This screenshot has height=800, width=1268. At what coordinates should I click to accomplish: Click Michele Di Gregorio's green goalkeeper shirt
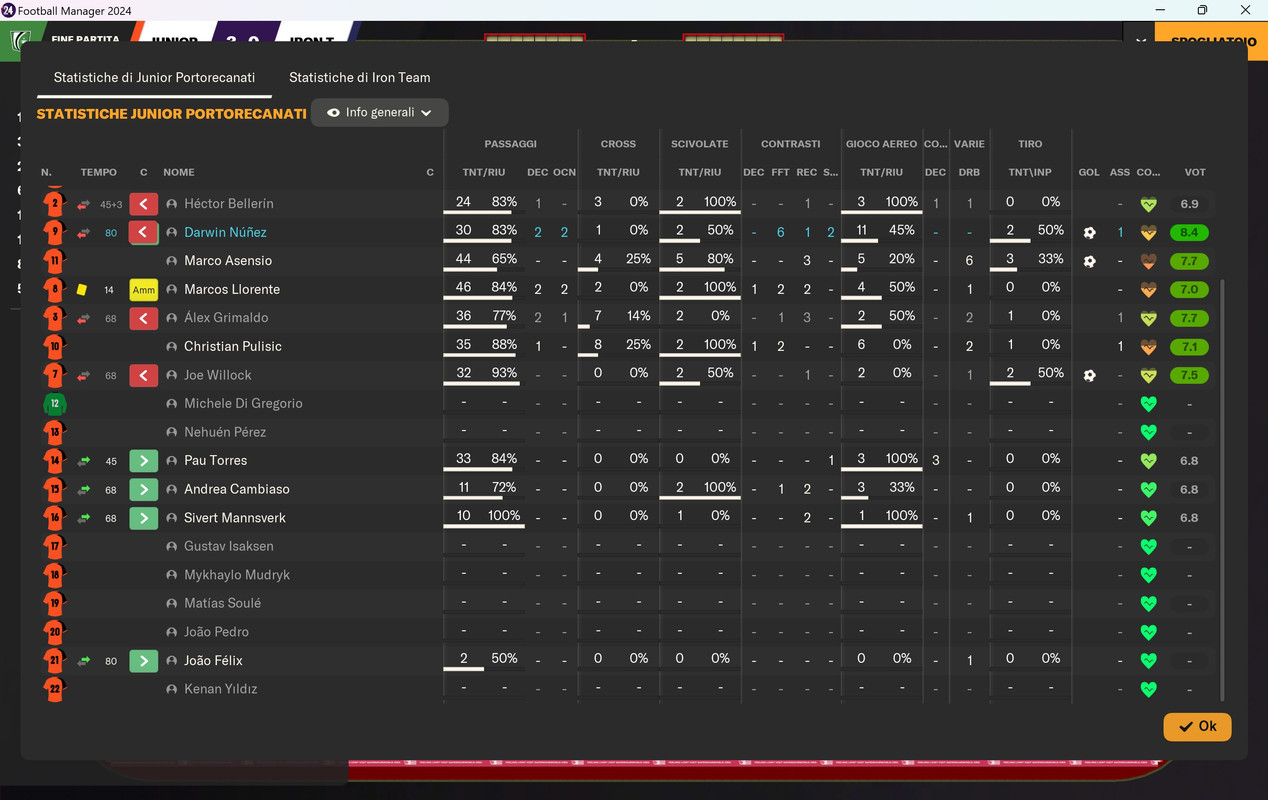[54, 404]
